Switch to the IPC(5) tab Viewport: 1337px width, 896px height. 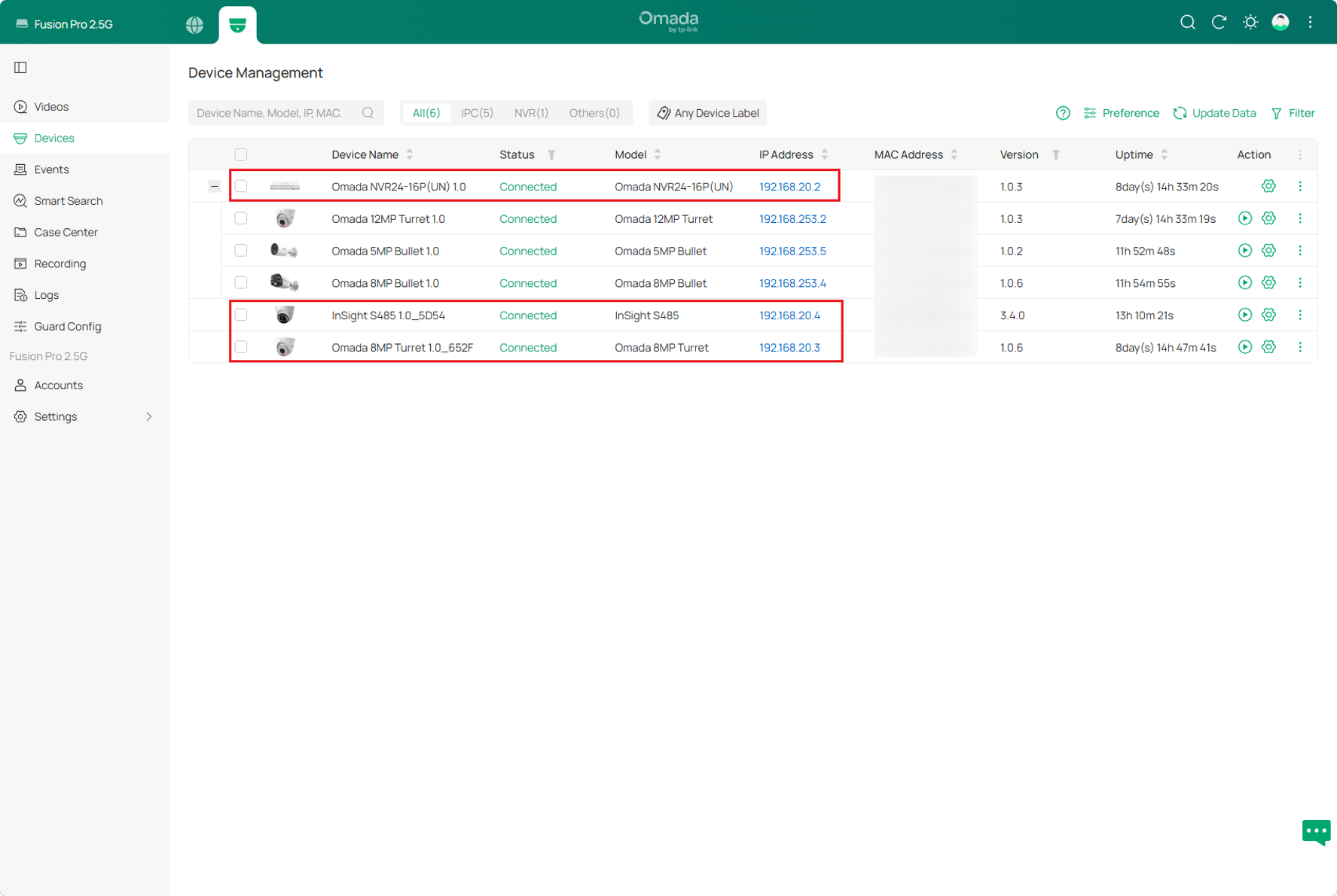[477, 113]
